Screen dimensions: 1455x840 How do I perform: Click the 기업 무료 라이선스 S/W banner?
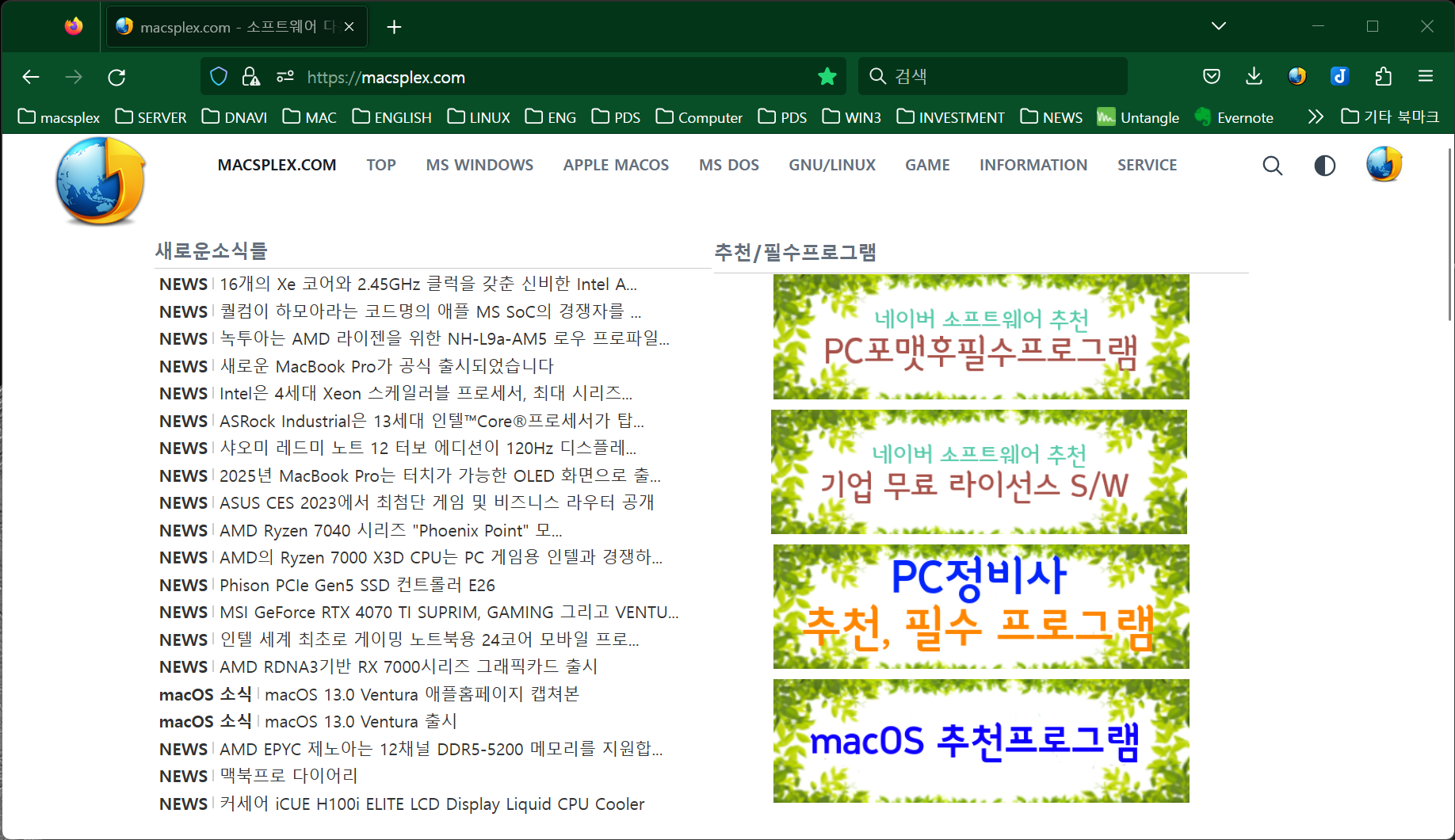[979, 472]
